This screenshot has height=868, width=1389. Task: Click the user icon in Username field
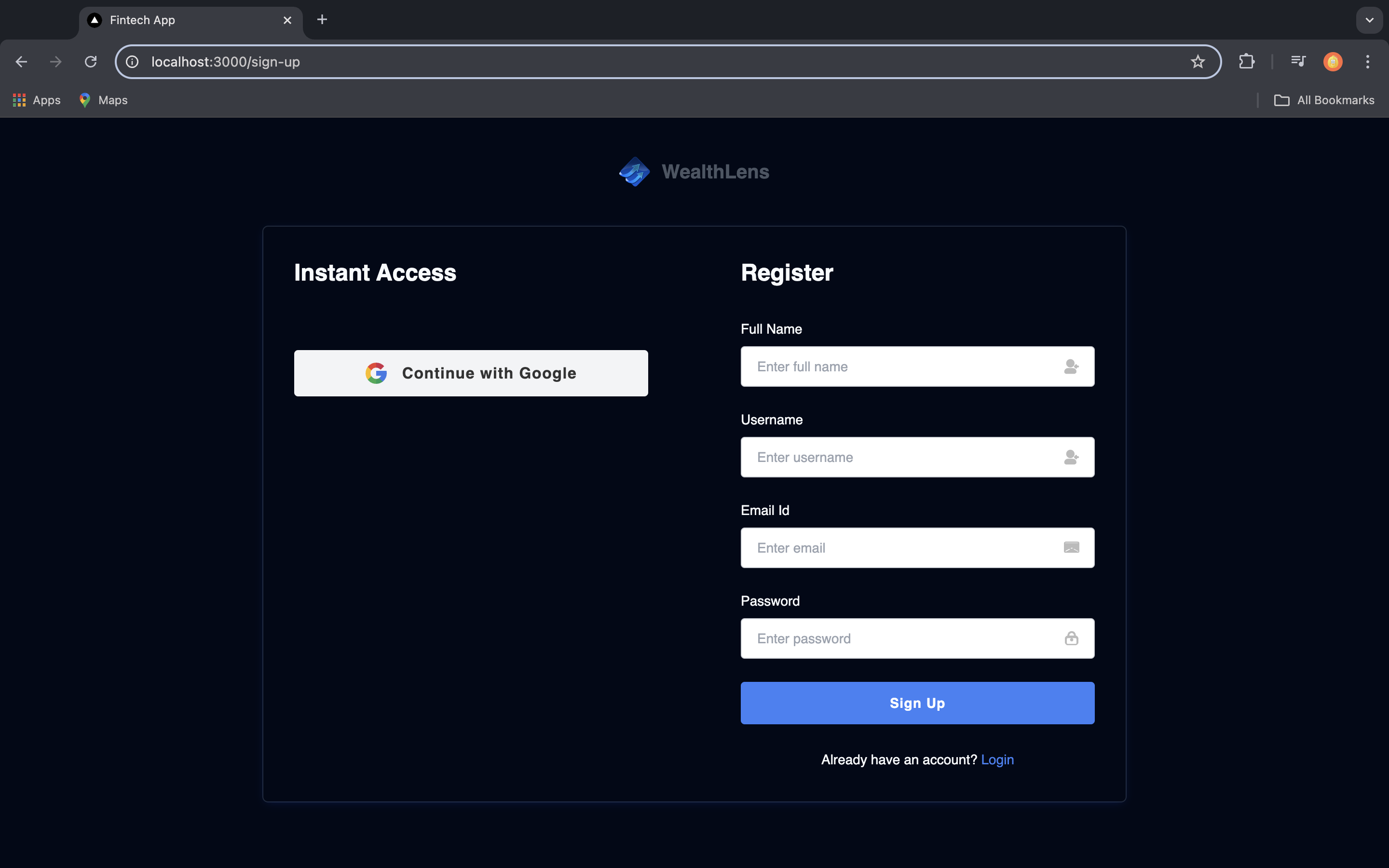(x=1071, y=457)
